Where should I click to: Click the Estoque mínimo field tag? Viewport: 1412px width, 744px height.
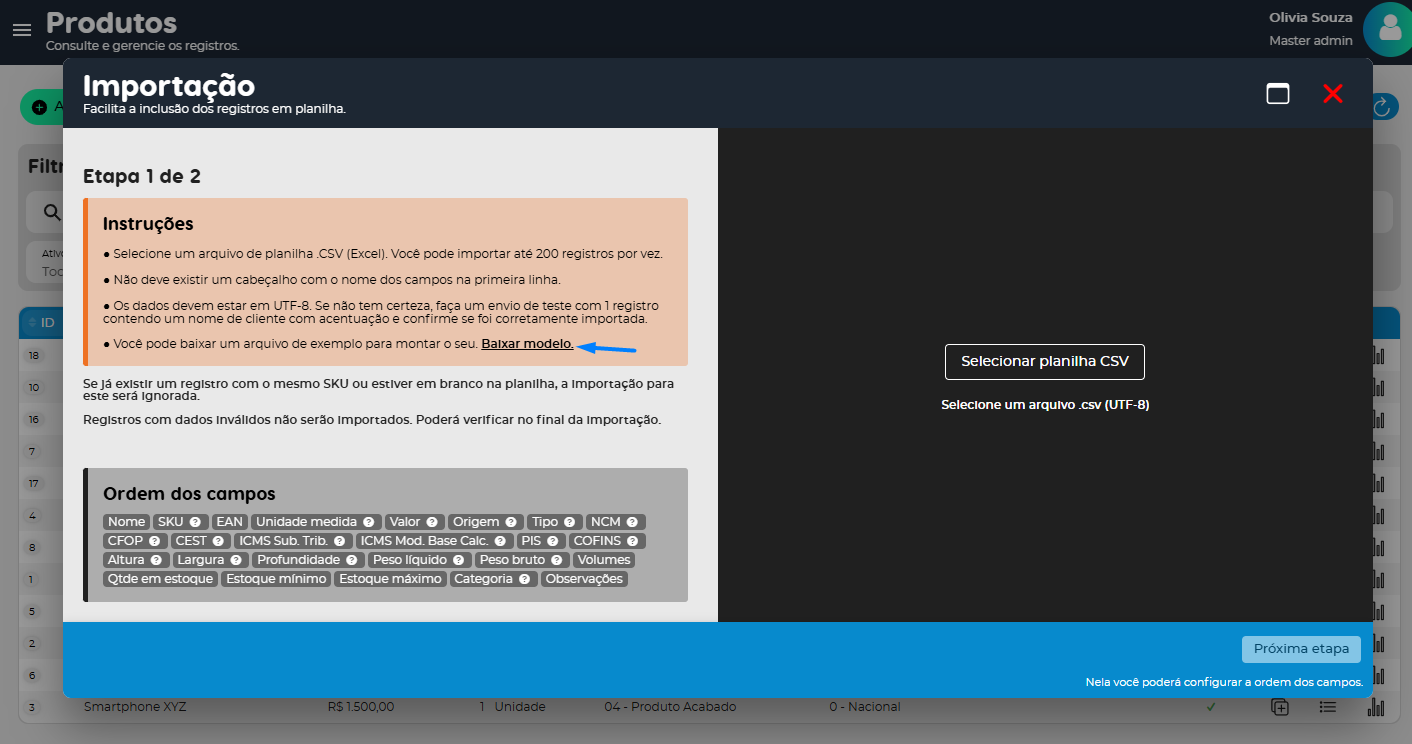pyautogui.click(x=276, y=579)
